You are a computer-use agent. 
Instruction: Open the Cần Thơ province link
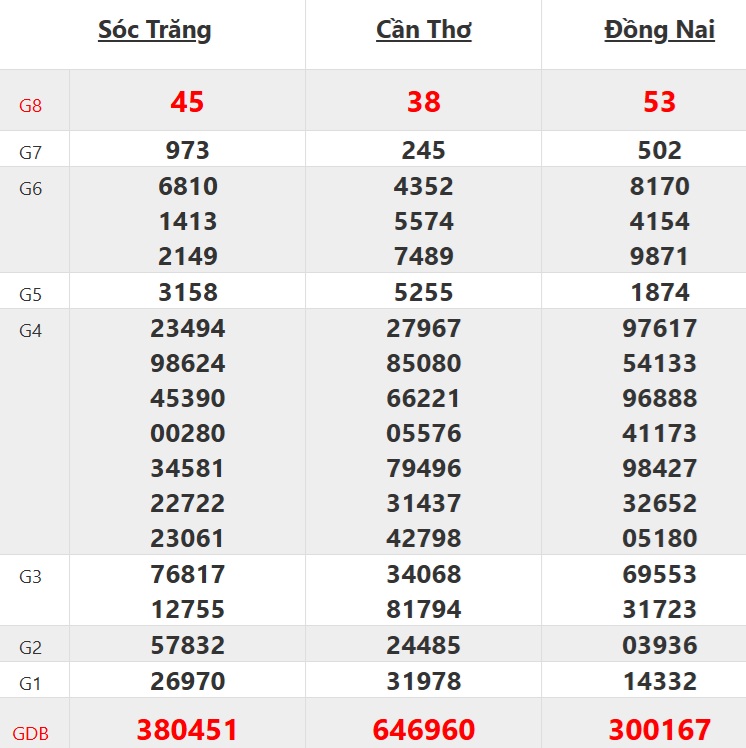(x=424, y=30)
